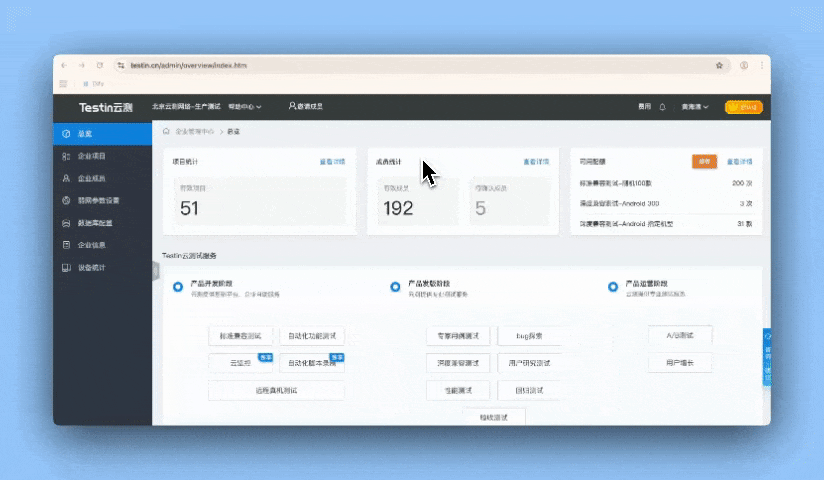Bookmark this page with the star icon

click(x=719, y=65)
